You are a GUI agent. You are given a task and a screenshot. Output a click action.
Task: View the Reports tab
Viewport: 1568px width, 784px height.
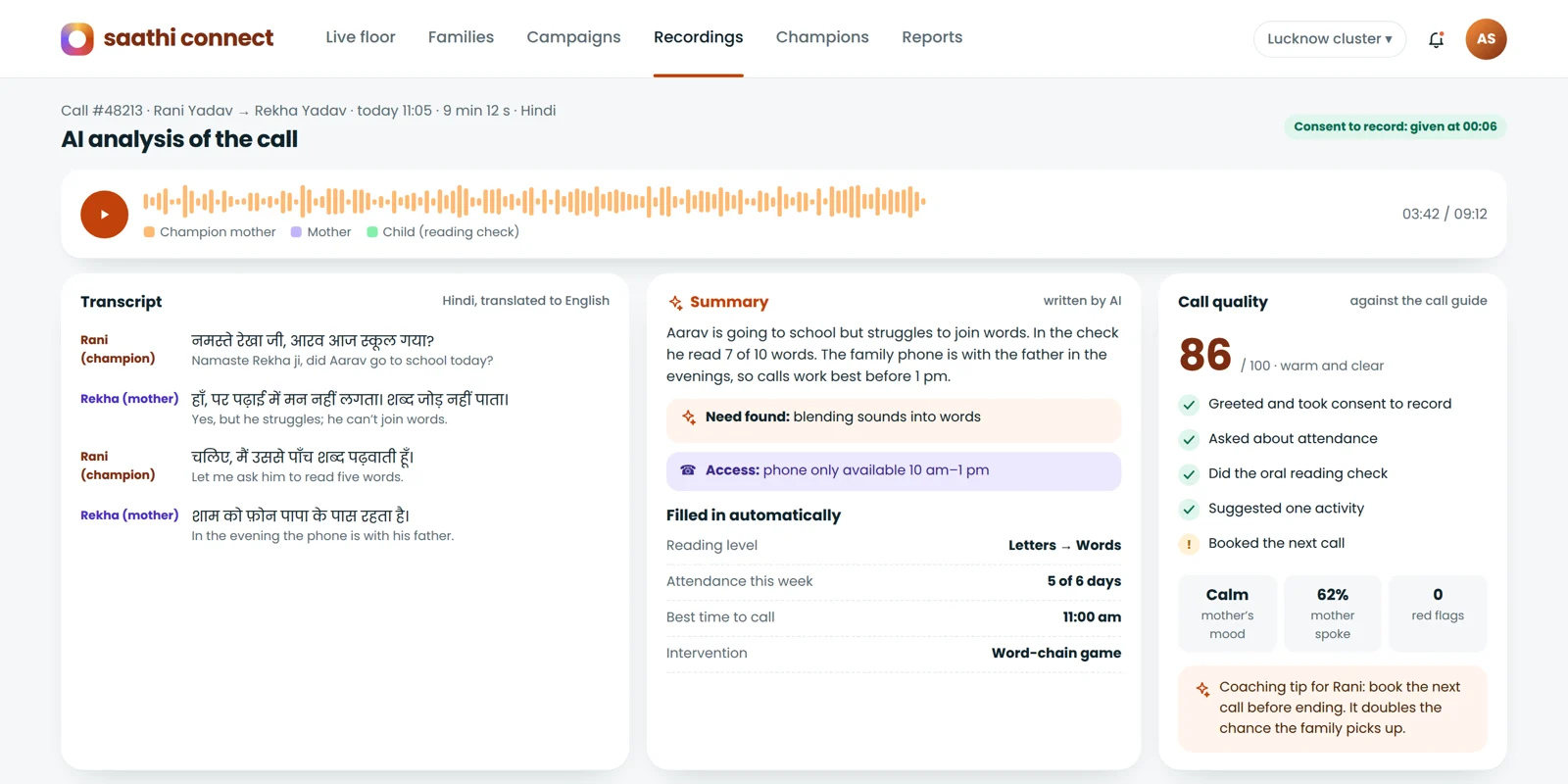coord(932,37)
